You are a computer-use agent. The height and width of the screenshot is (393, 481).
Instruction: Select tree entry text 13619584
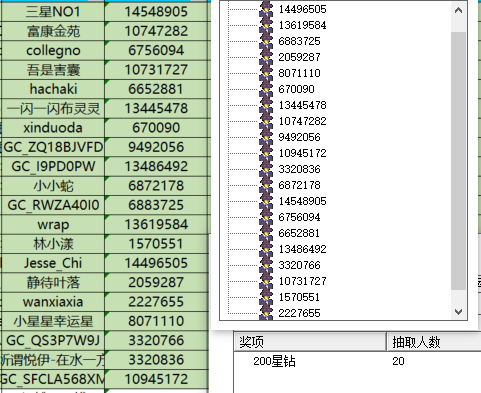click(x=302, y=25)
